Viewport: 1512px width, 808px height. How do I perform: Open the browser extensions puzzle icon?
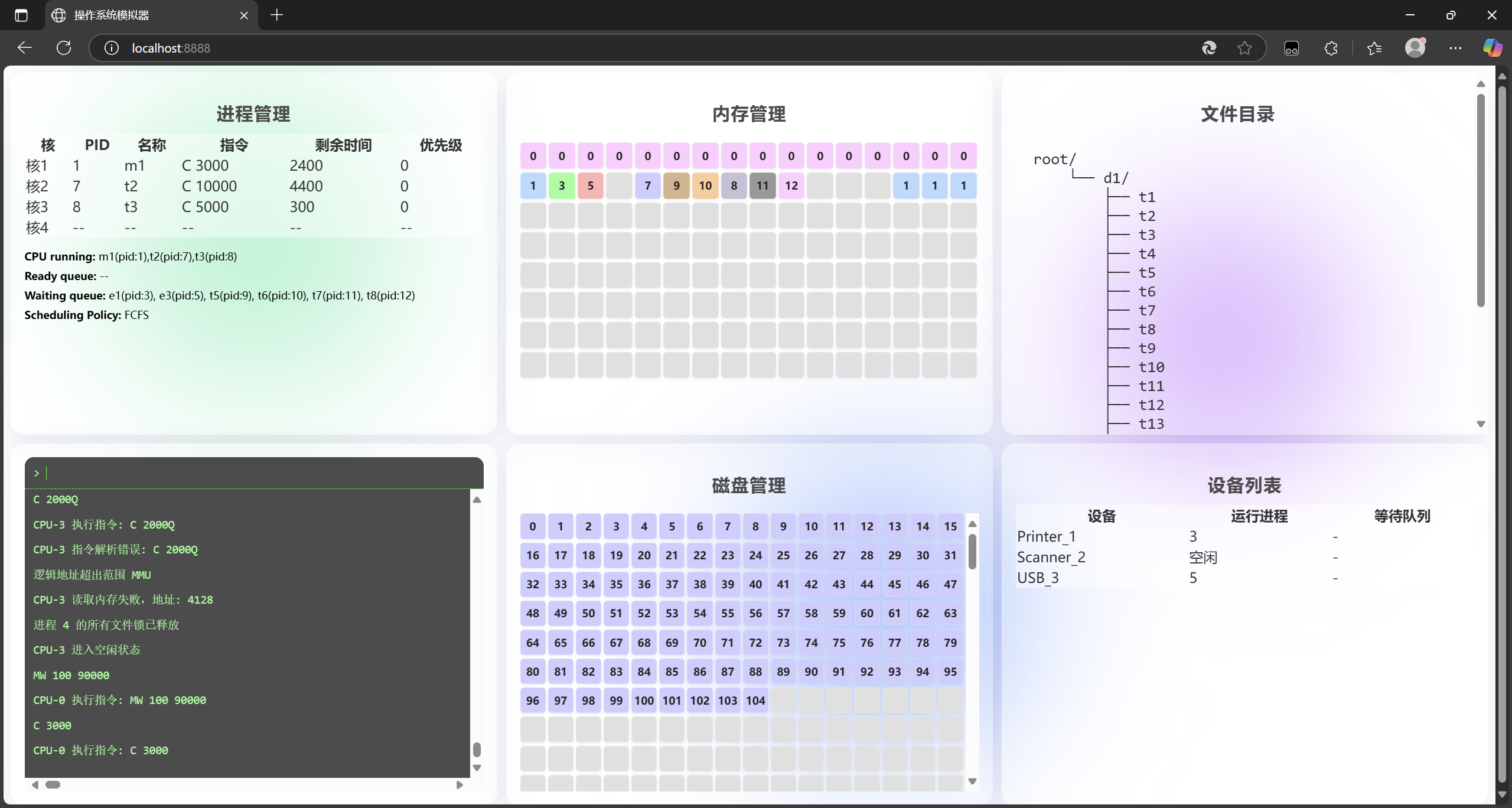[1331, 48]
